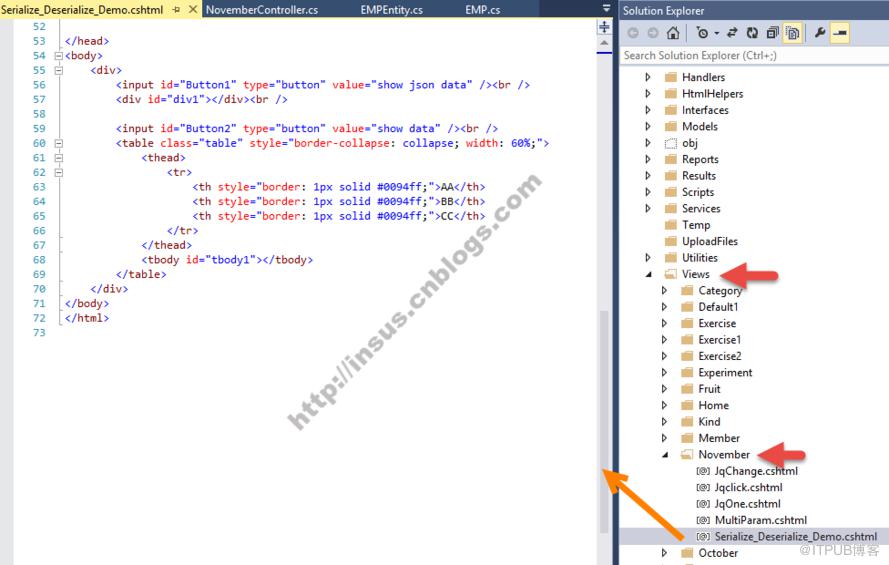This screenshot has width=889, height=565.
Task: Collapse All nodes in Solution Explorer
Action: pos(772,33)
